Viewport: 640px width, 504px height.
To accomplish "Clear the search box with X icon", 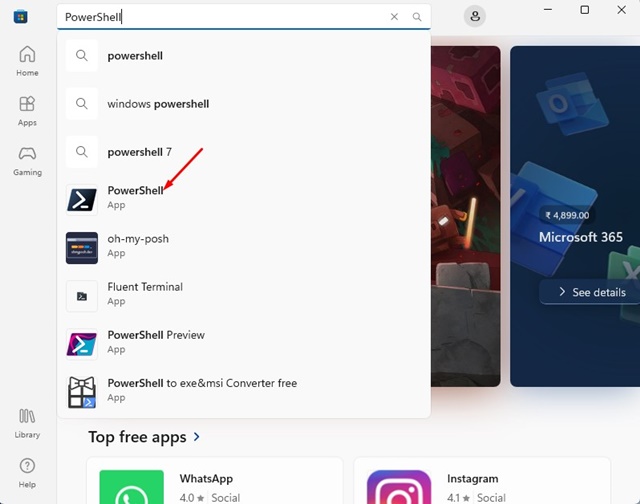I will tap(394, 17).
